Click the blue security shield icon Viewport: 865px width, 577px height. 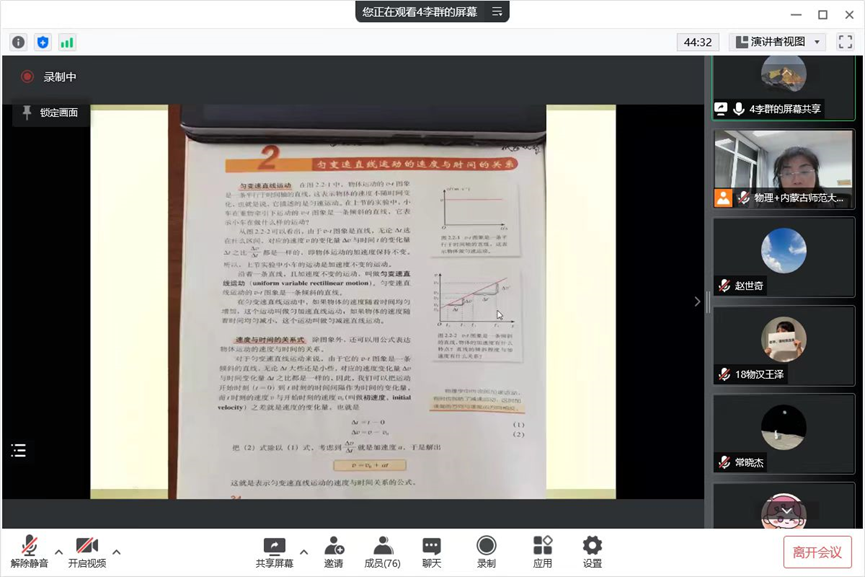point(42,42)
